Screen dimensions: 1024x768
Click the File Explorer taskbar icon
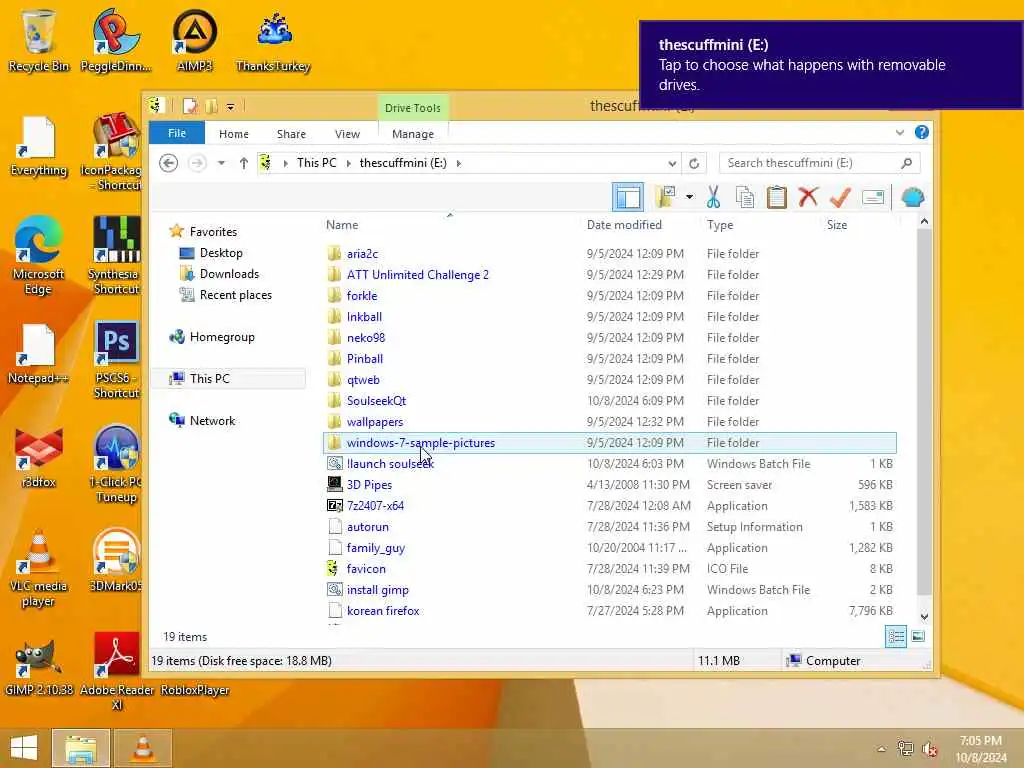80,748
